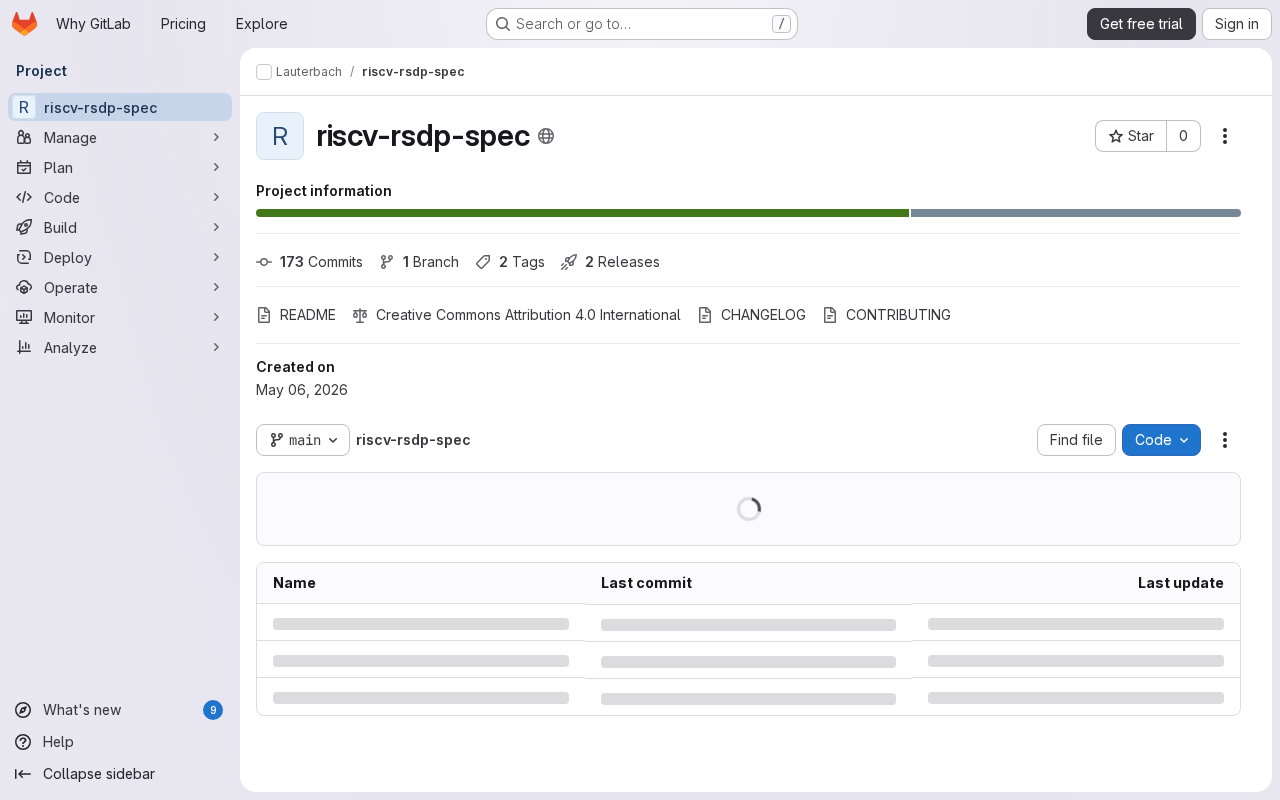Click the green segment of language bar
The height and width of the screenshot is (800, 1280).
pyautogui.click(x=582, y=213)
